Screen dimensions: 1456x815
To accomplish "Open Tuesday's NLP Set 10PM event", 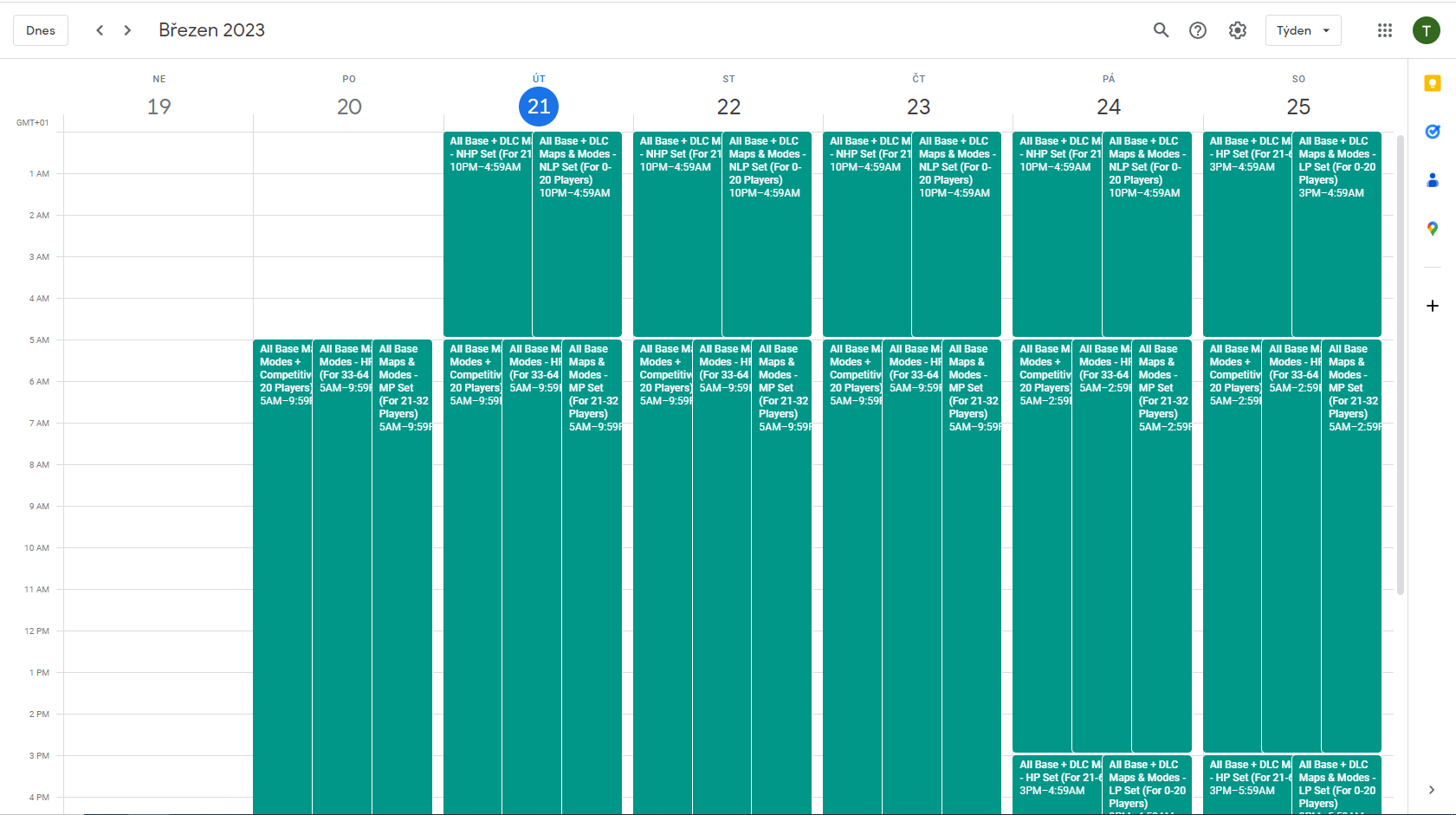I will click(x=577, y=234).
